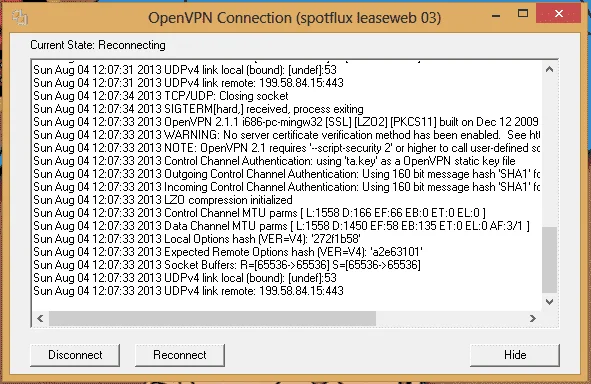
Task: Click the vertical scrollbar thumb
Action: 550,260
